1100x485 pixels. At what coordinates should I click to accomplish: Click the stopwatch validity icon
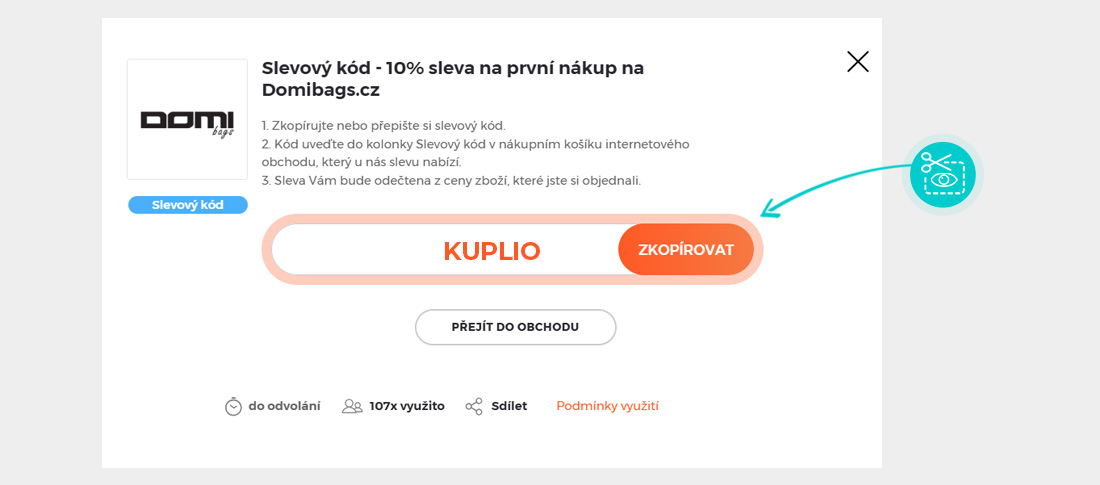(233, 406)
